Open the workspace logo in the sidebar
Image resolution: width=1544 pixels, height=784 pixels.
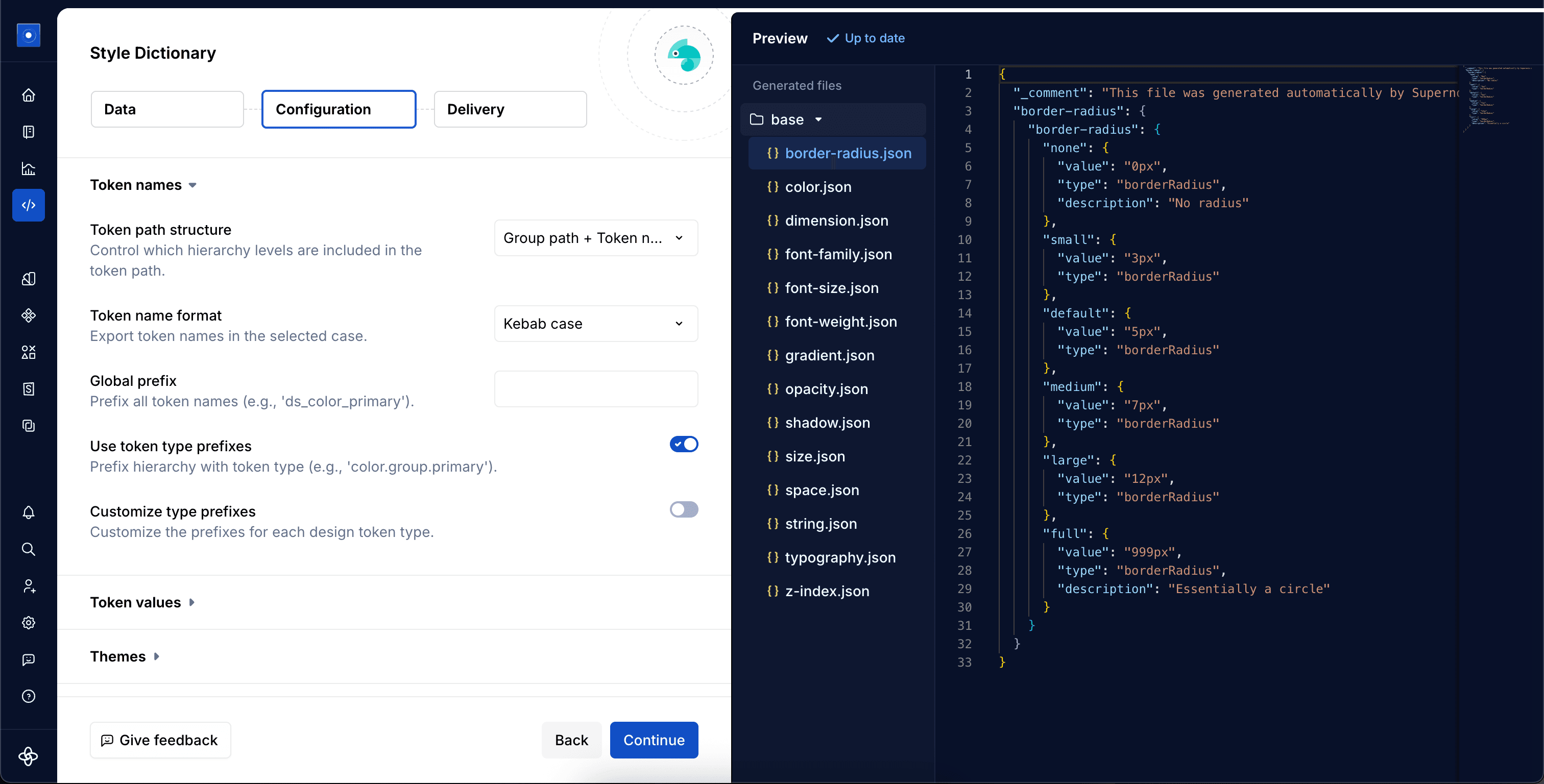(x=28, y=35)
